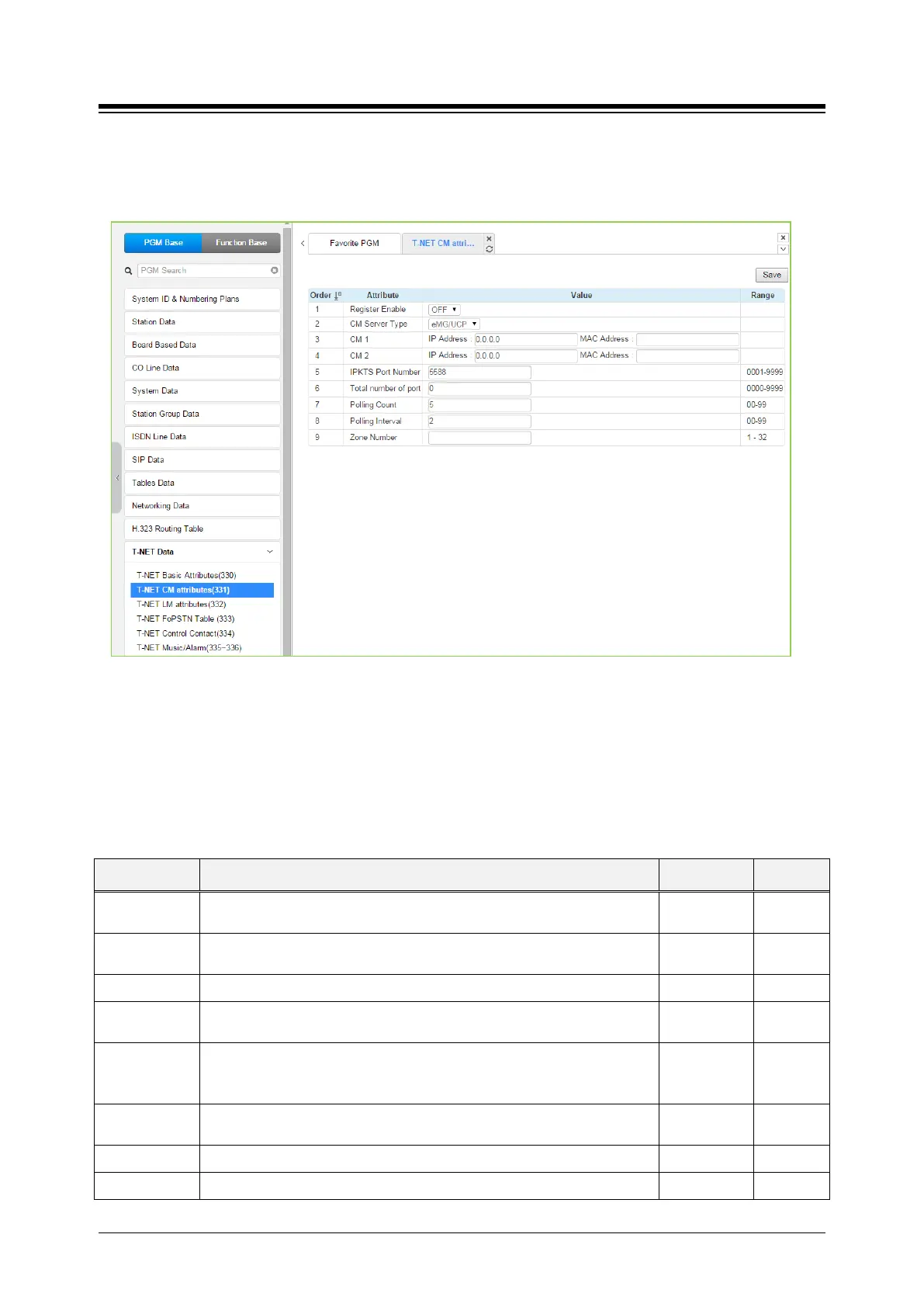924x1307 pixels.
Task: Click the Polling Count field
Action: click(479, 405)
